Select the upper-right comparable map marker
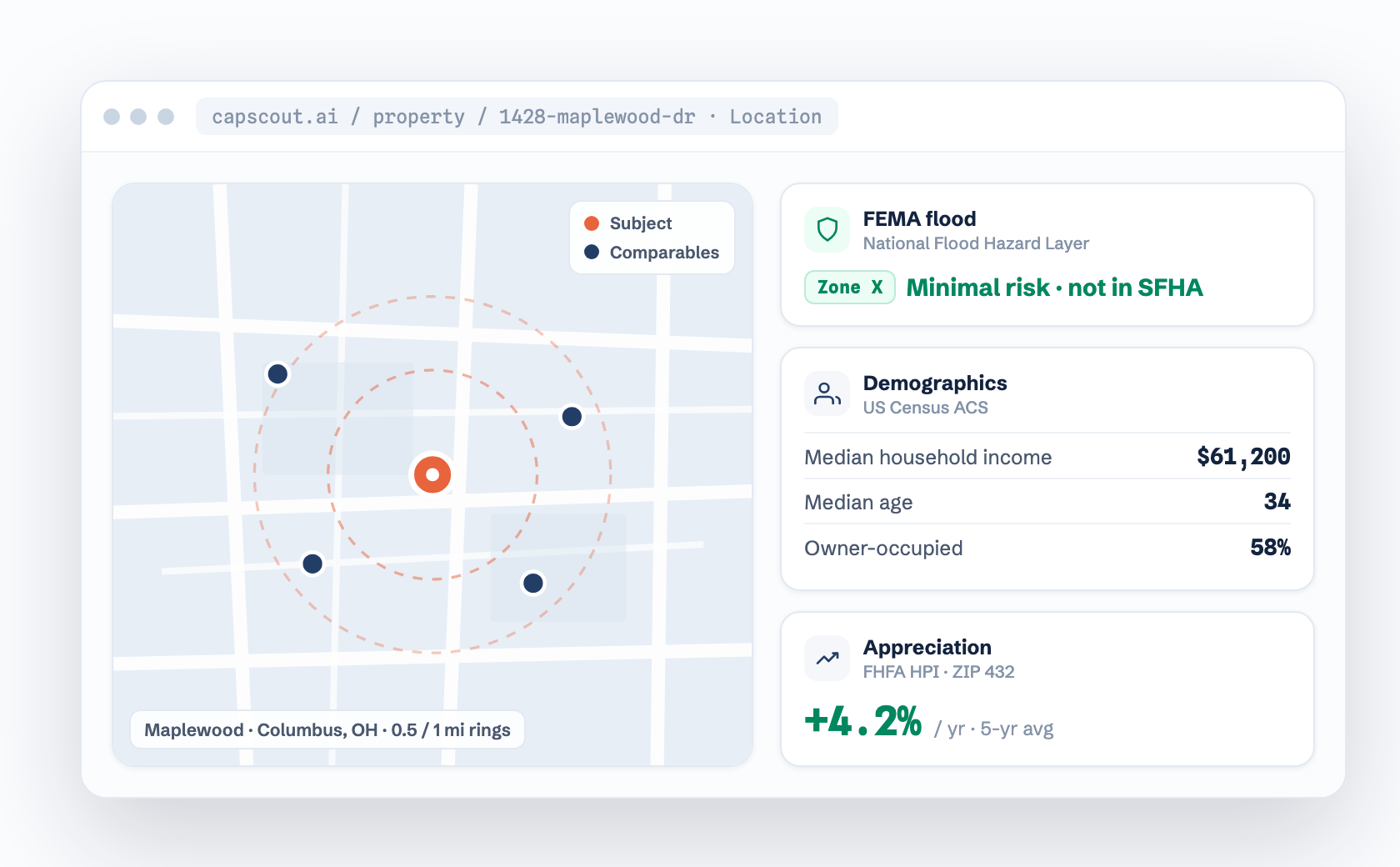Image resolution: width=1400 pixels, height=867 pixels. click(x=572, y=416)
